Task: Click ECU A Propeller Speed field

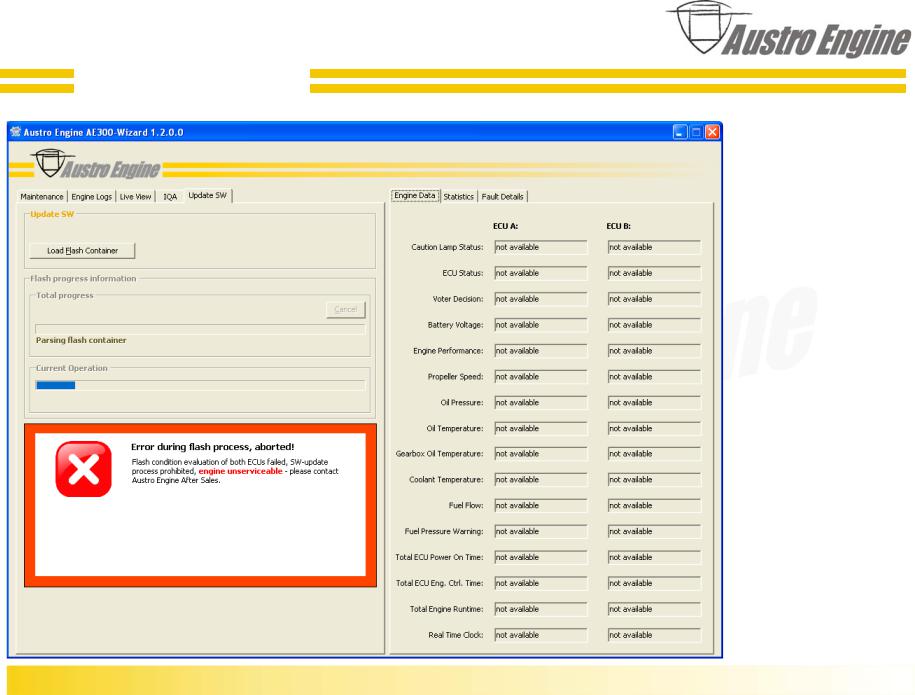Action: click(540, 376)
